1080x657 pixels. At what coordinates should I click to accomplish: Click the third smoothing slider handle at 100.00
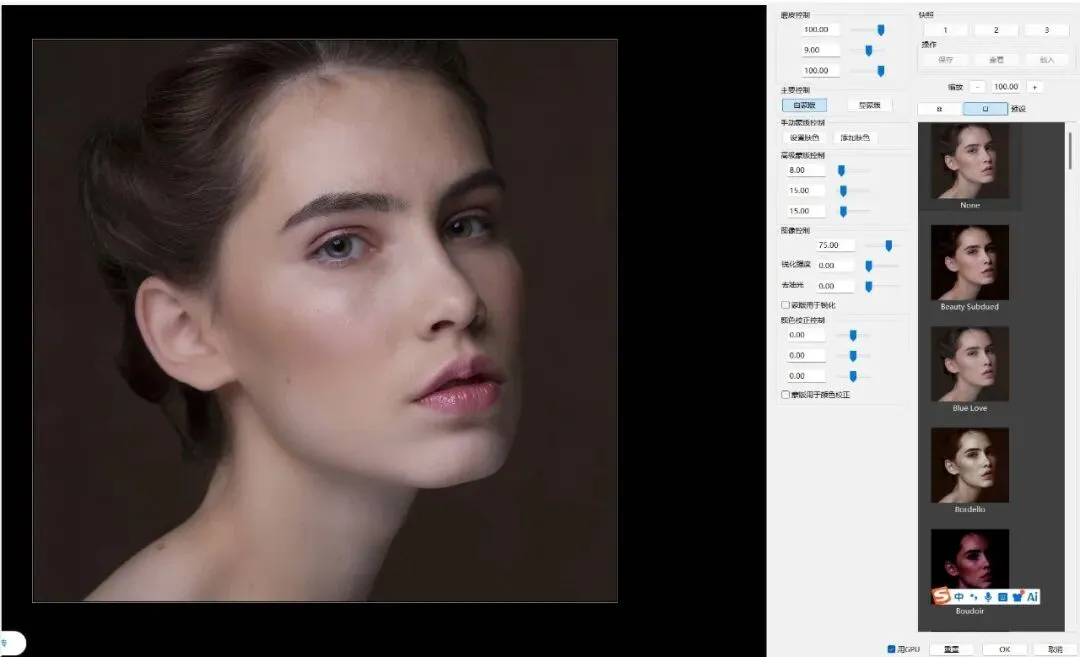(880, 71)
